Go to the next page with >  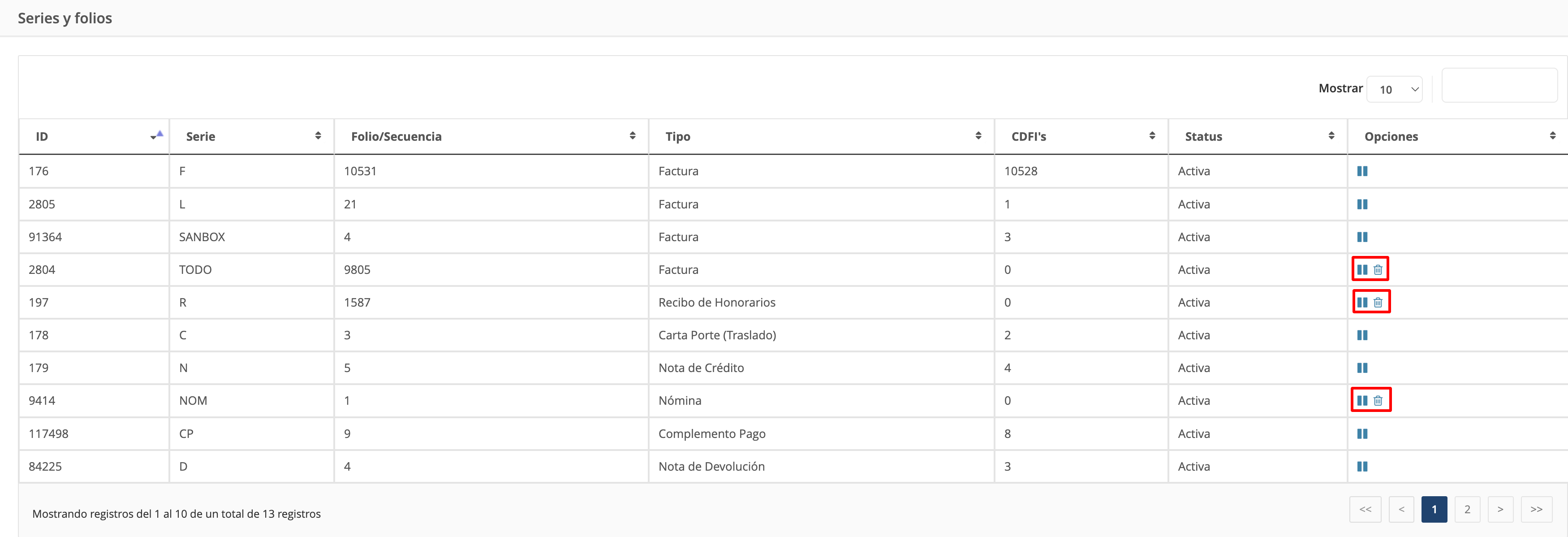coord(1500,509)
